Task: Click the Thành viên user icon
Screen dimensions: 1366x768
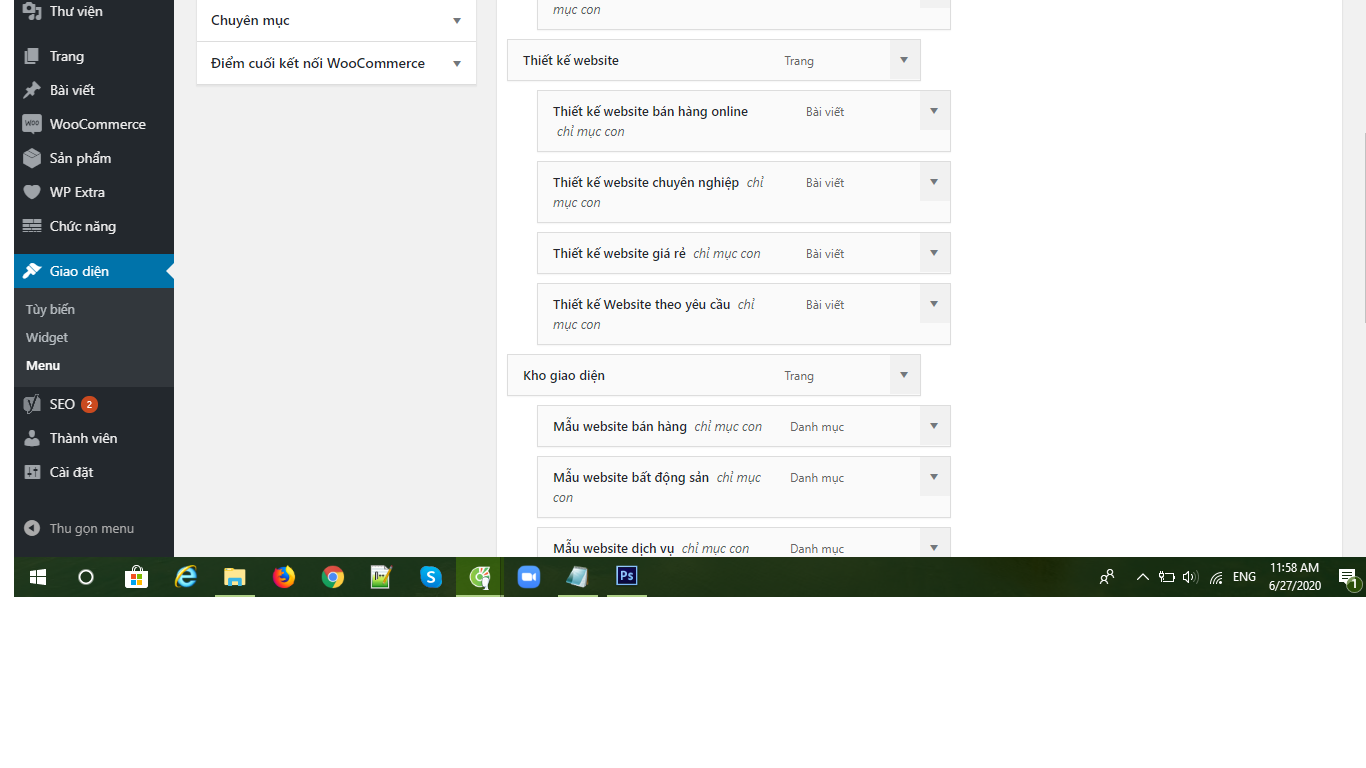Action: click(32, 438)
